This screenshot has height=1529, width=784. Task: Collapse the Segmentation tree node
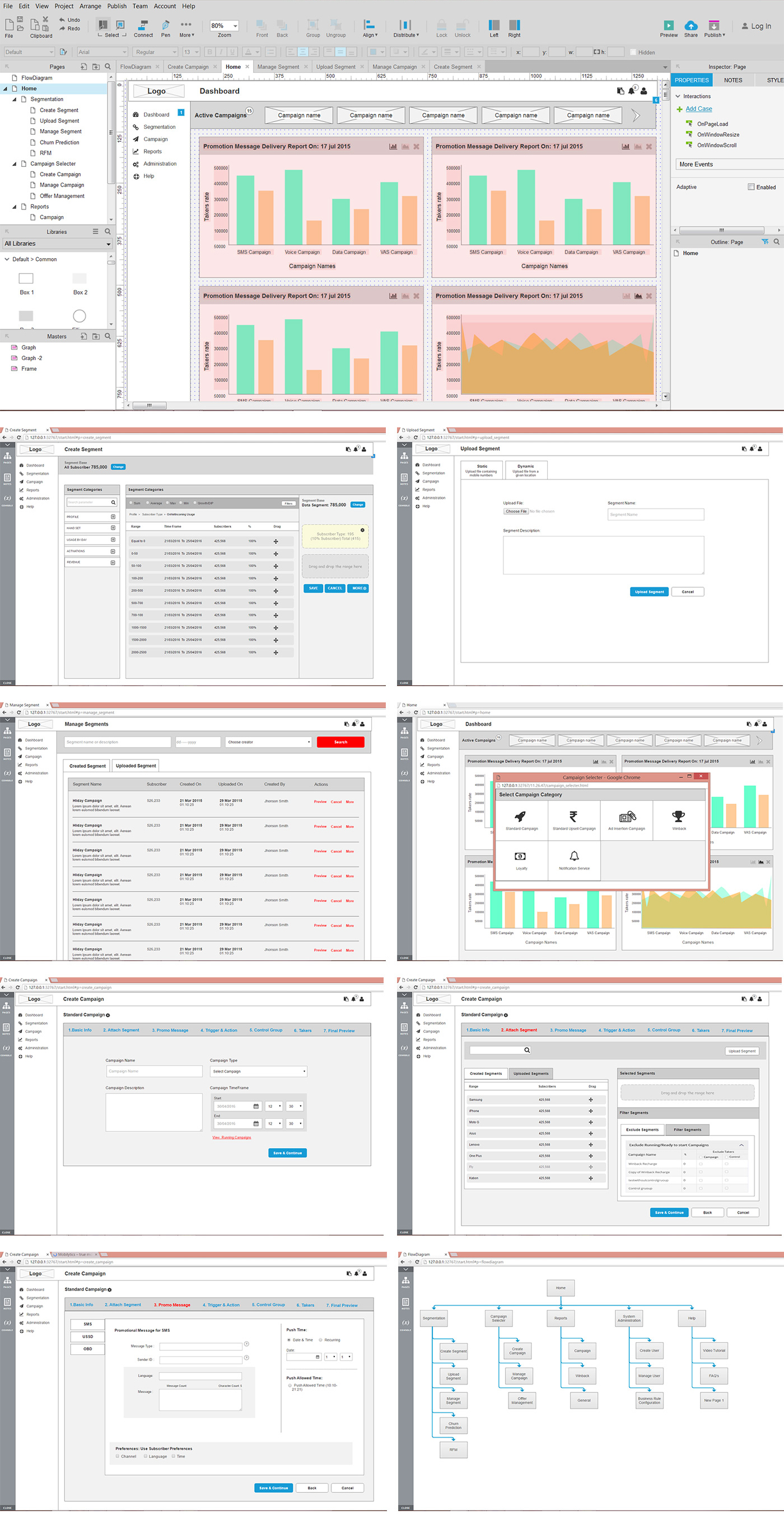point(14,100)
